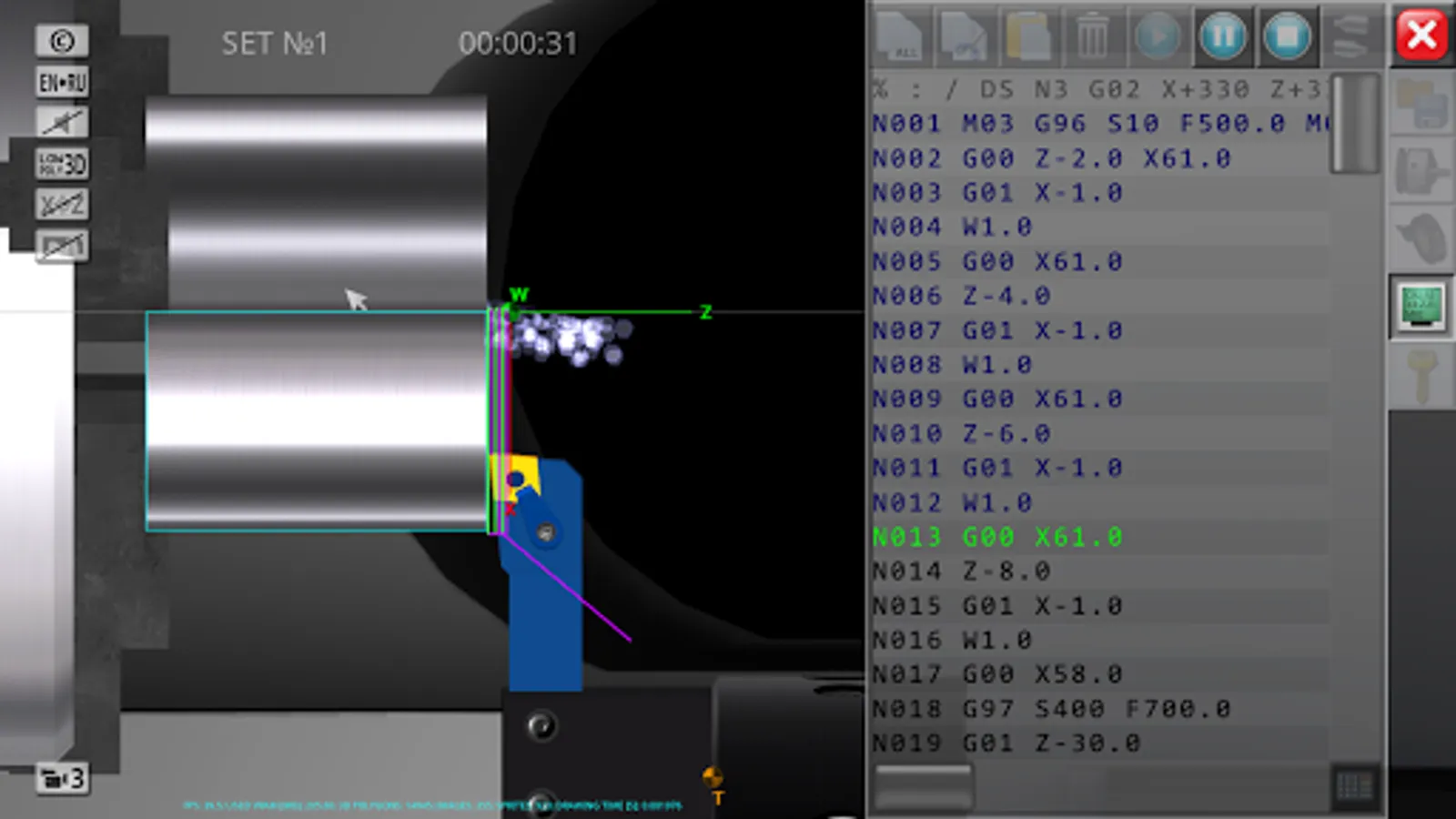Select line N012 W1.0
The width and height of the screenshot is (1456, 819).
coord(1099,502)
